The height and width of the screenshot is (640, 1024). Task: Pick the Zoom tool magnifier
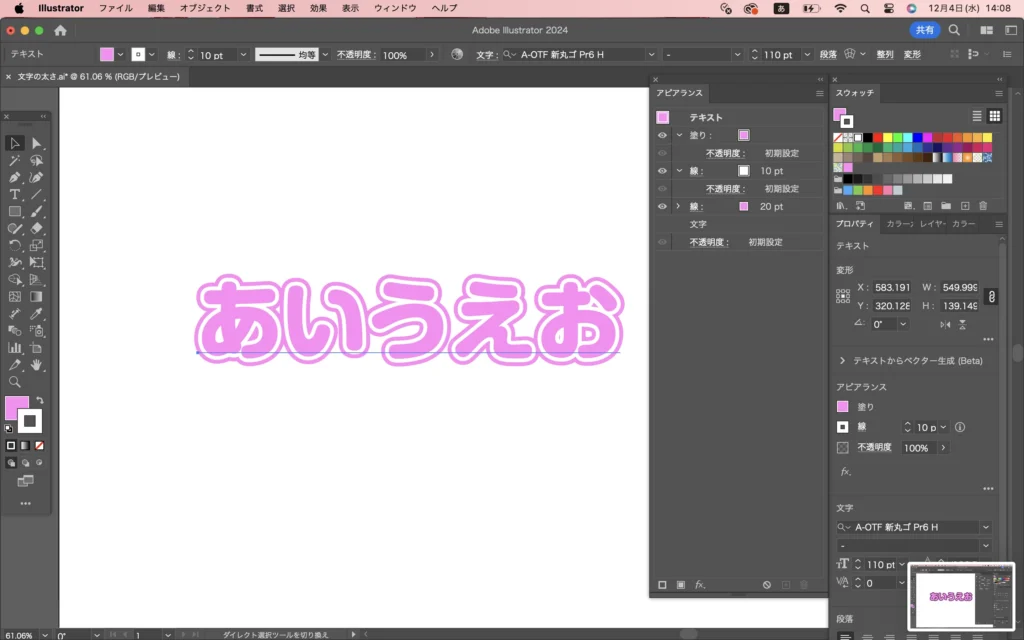click(15, 381)
